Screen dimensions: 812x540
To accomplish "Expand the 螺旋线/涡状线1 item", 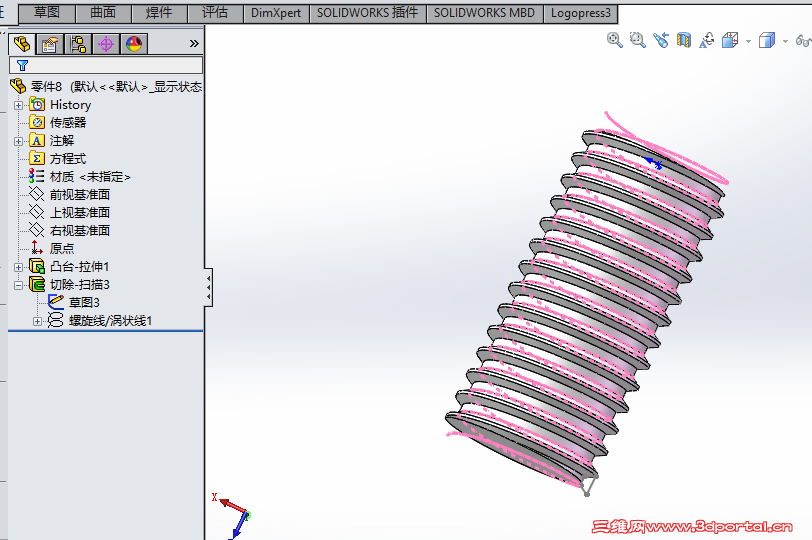I will [x=37, y=322].
